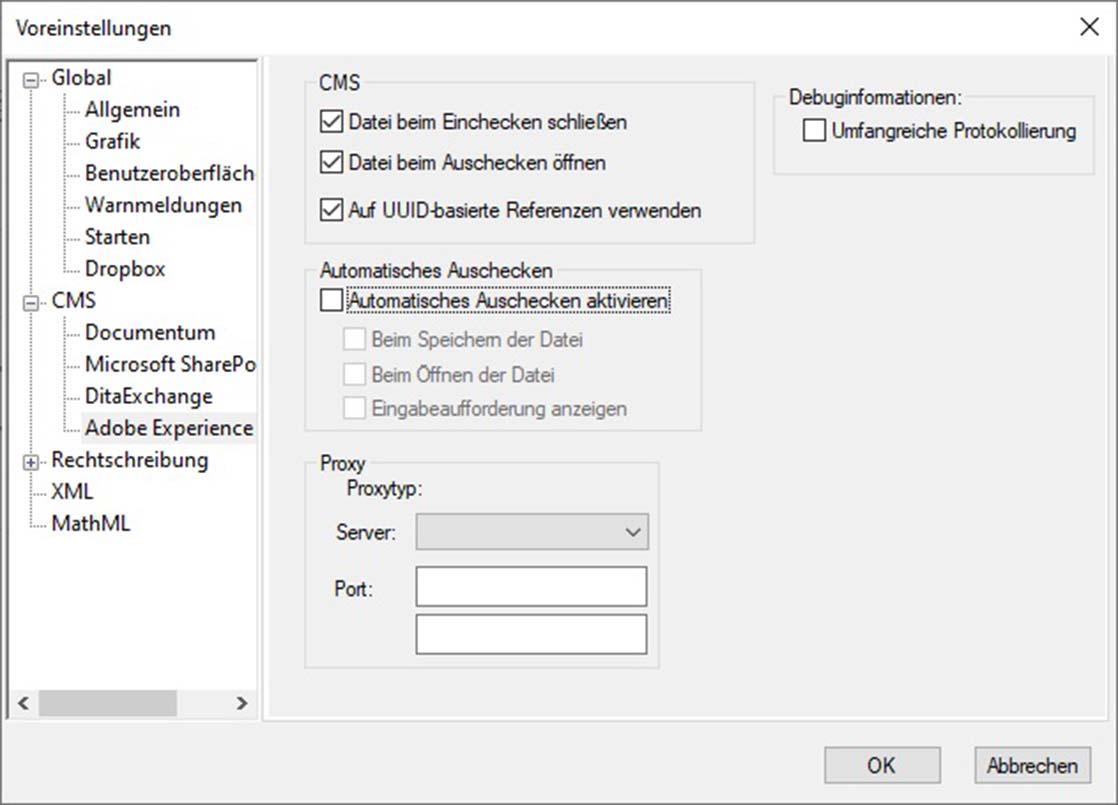
Task: Open the Grafik preferences section
Action: pyautogui.click(x=112, y=142)
